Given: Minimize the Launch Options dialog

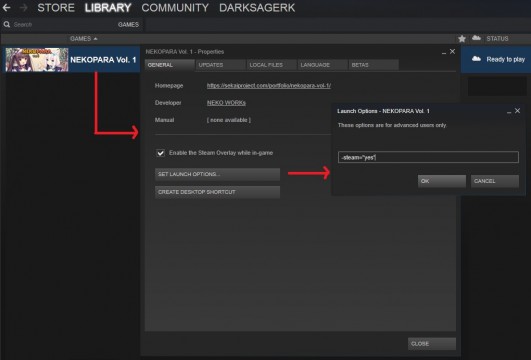Looking at the screenshot, I should coord(509,112).
